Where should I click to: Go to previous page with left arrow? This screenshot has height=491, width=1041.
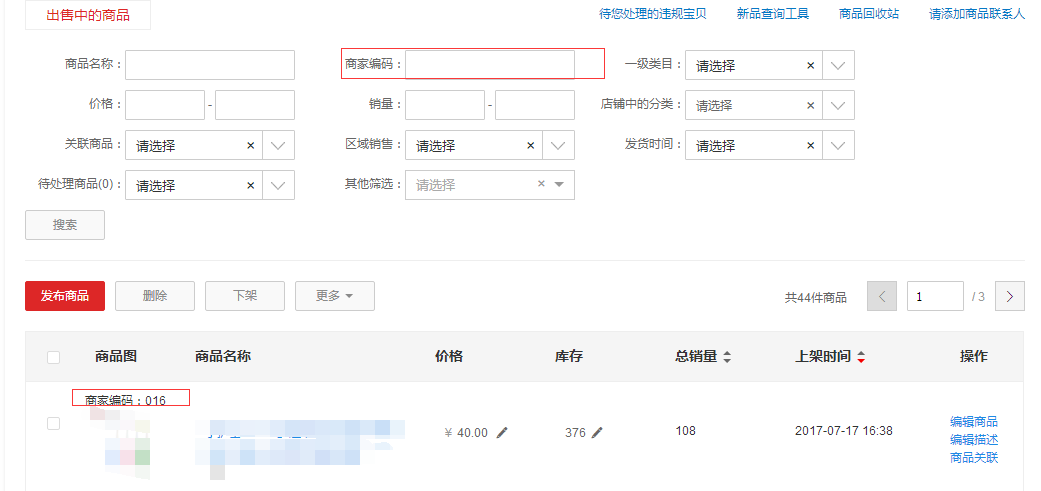click(x=882, y=296)
